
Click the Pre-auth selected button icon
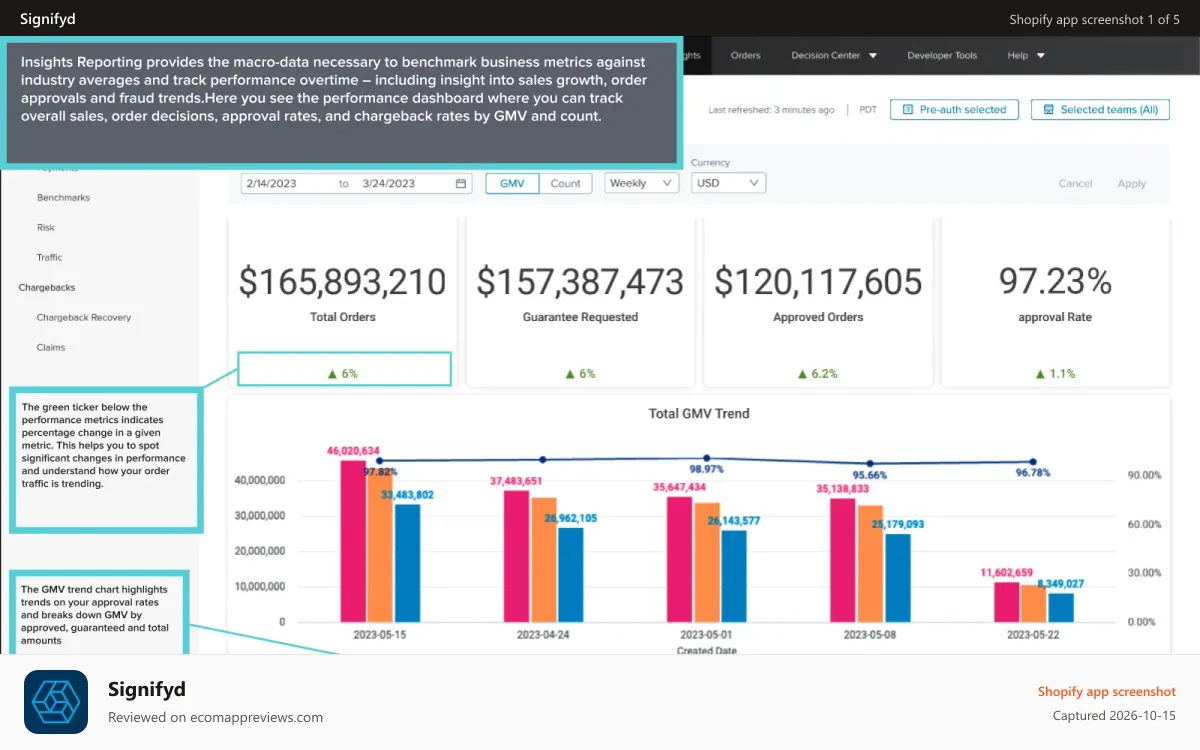908,110
